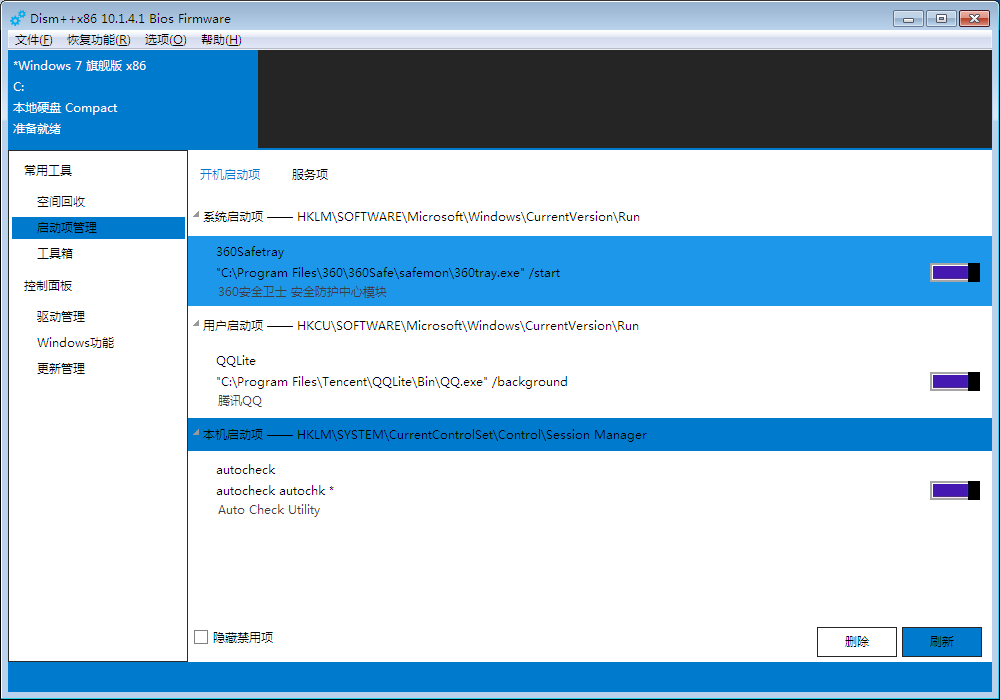Select the 360Safetray entry name
Image resolution: width=1000 pixels, height=700 pixels.
pyautogui.click(x=250, y=252)
